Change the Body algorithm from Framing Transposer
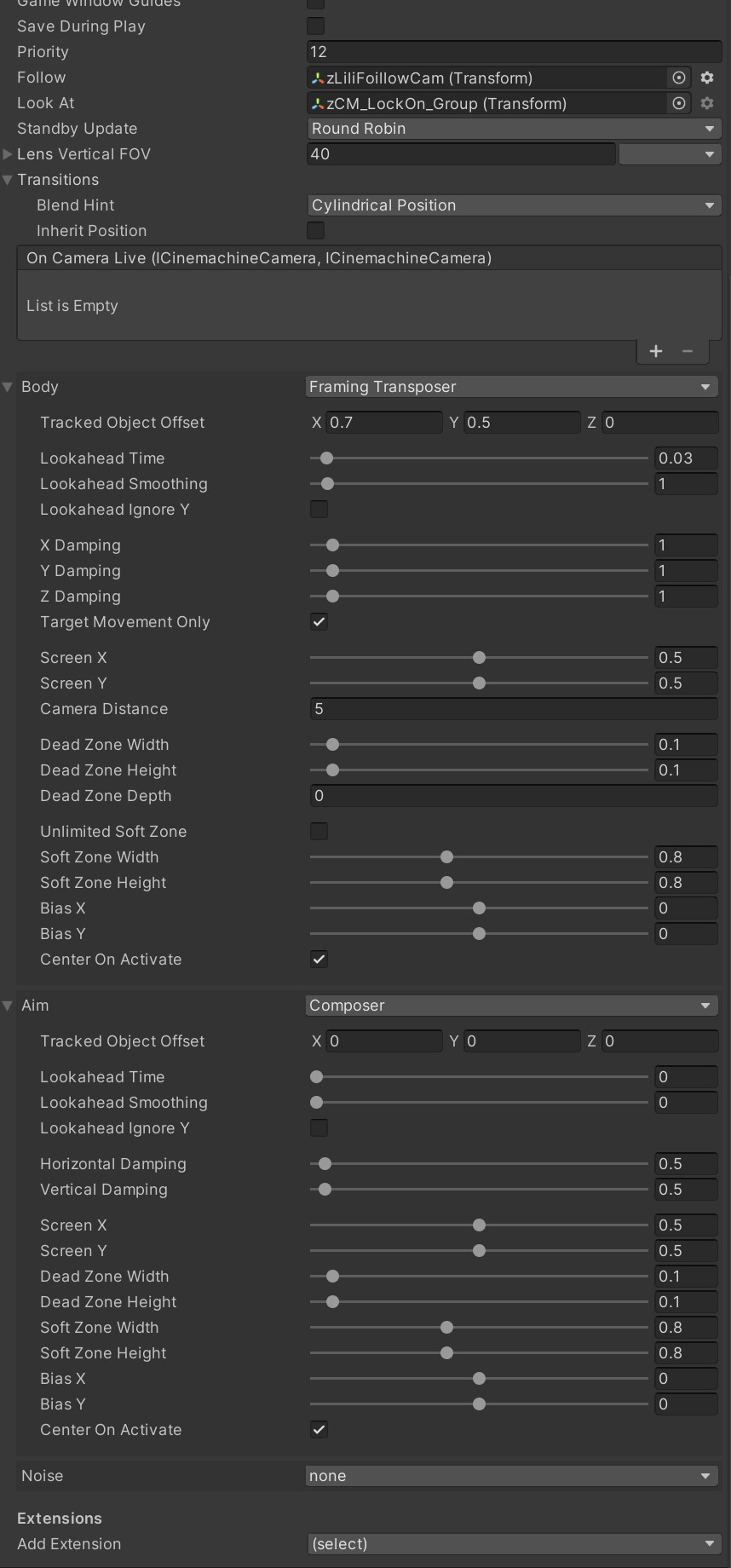 [511, 386]
